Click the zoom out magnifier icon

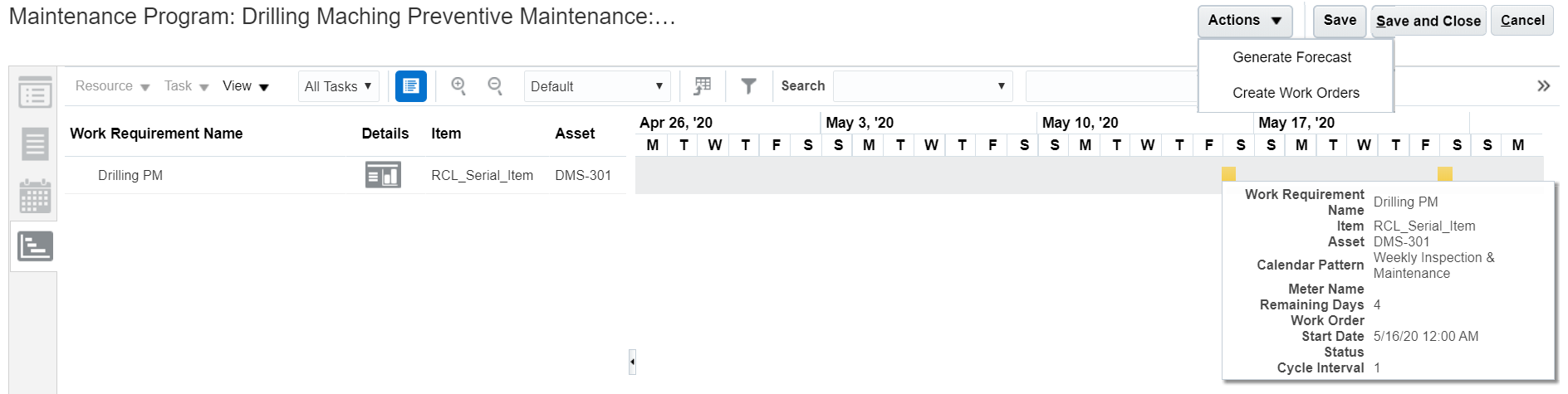(x=495, y=85)
